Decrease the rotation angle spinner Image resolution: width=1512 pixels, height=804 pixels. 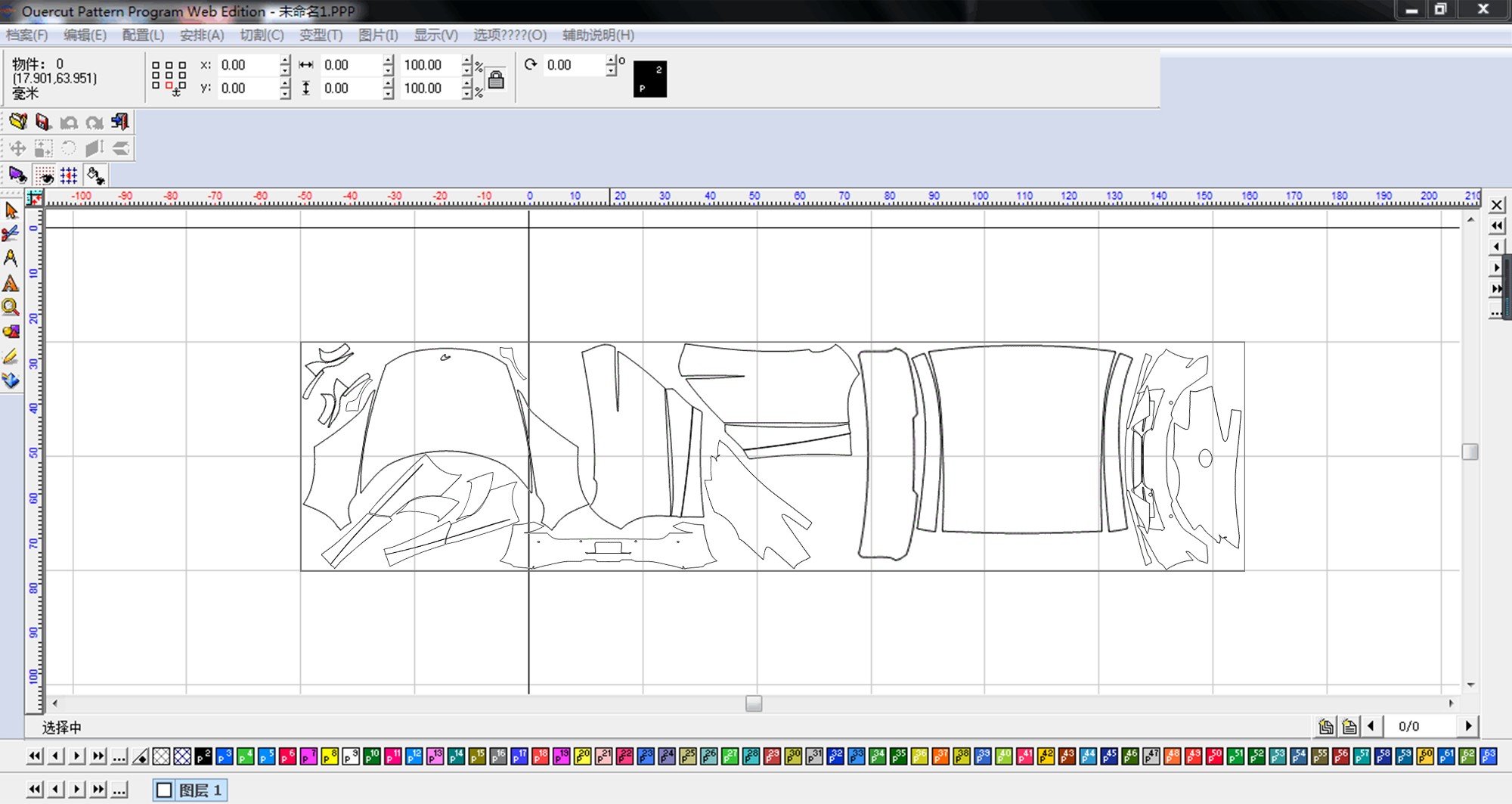pos(611,70)
